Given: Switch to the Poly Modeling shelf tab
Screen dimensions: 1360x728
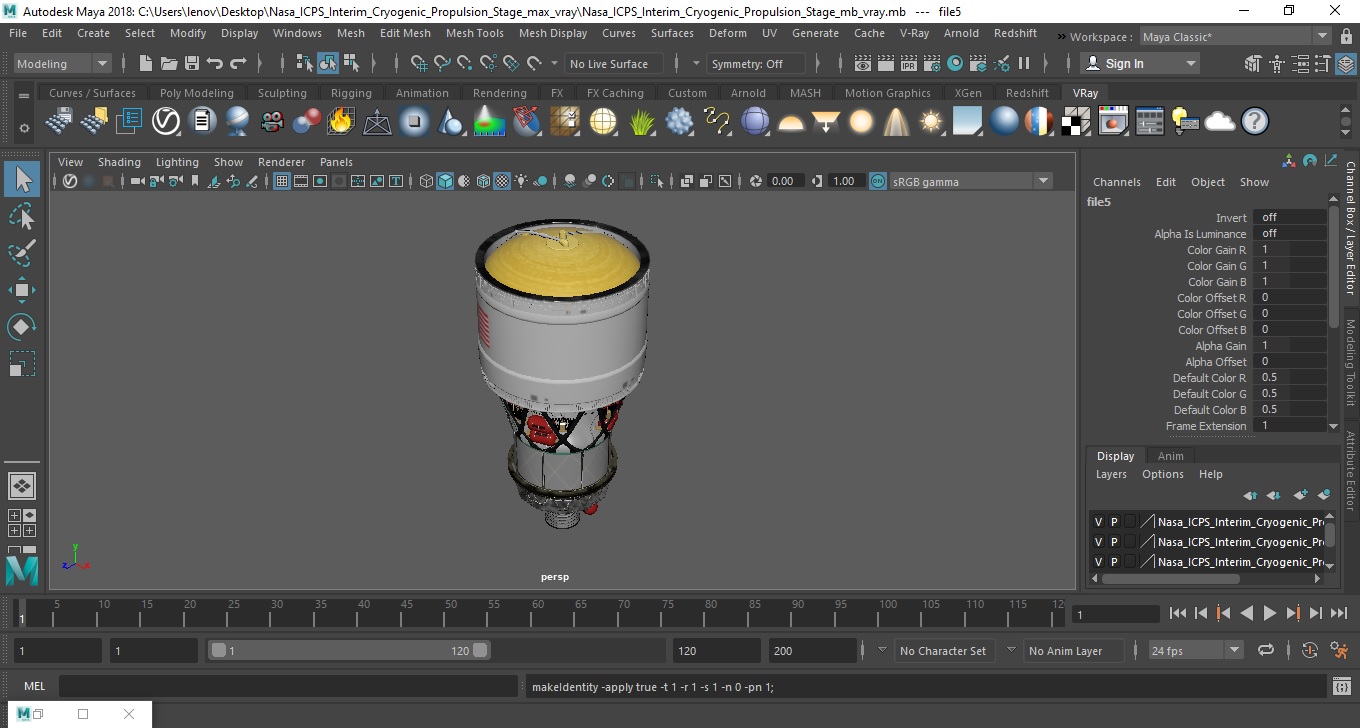Looking at the screenshot, I should pos(196,93).
